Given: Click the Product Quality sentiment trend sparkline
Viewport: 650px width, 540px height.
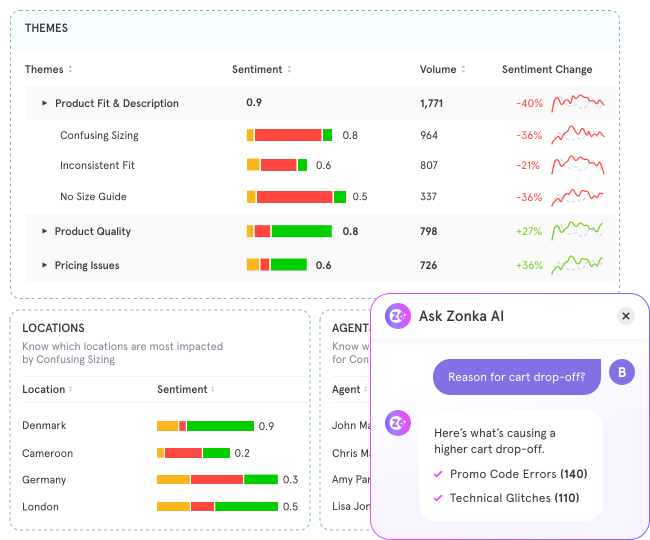Looking at the screenshot, I should click(x=578, y=230).
